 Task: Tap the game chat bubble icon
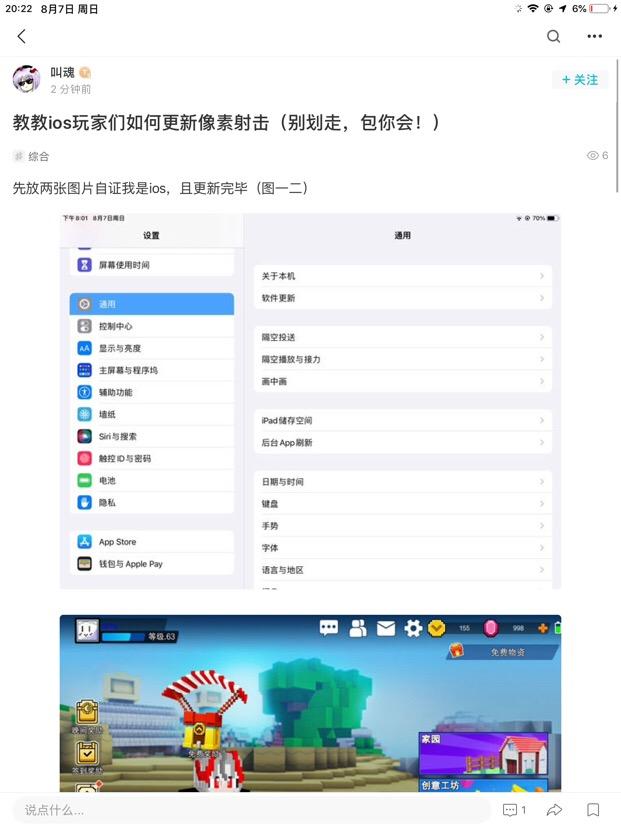[x=329, y=628]
